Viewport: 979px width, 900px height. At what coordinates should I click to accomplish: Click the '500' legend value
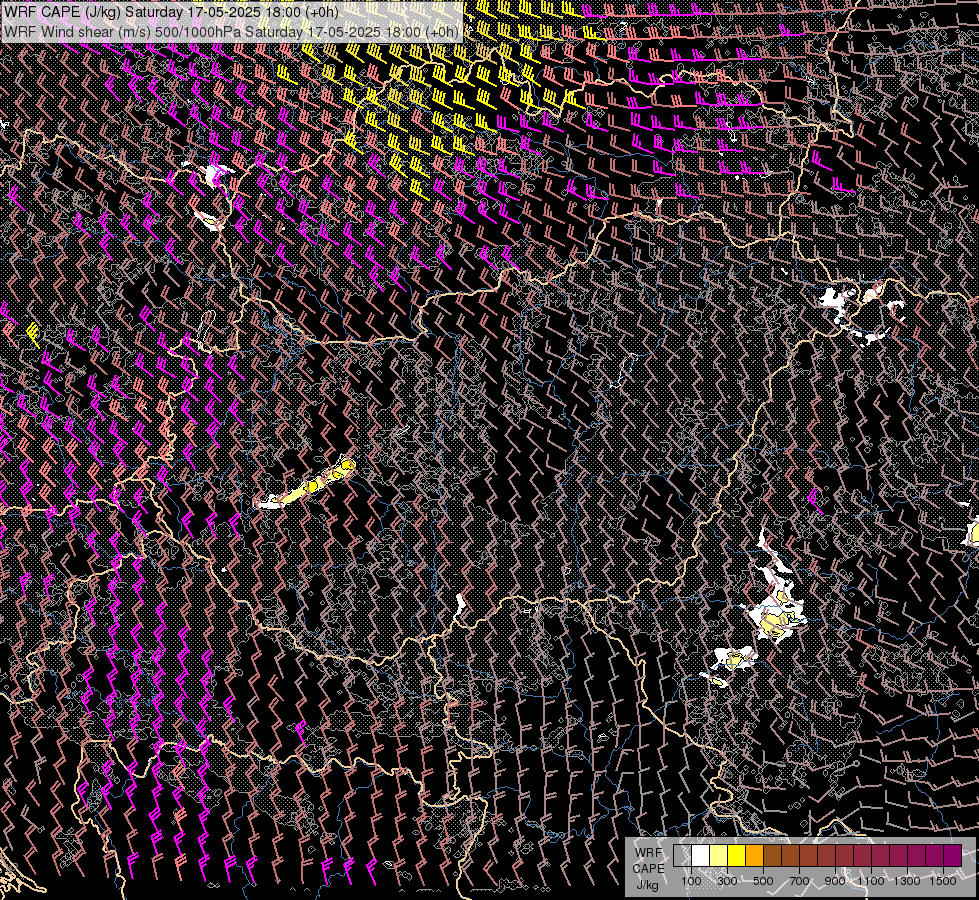pyautogui.click(x=763, y=881)
